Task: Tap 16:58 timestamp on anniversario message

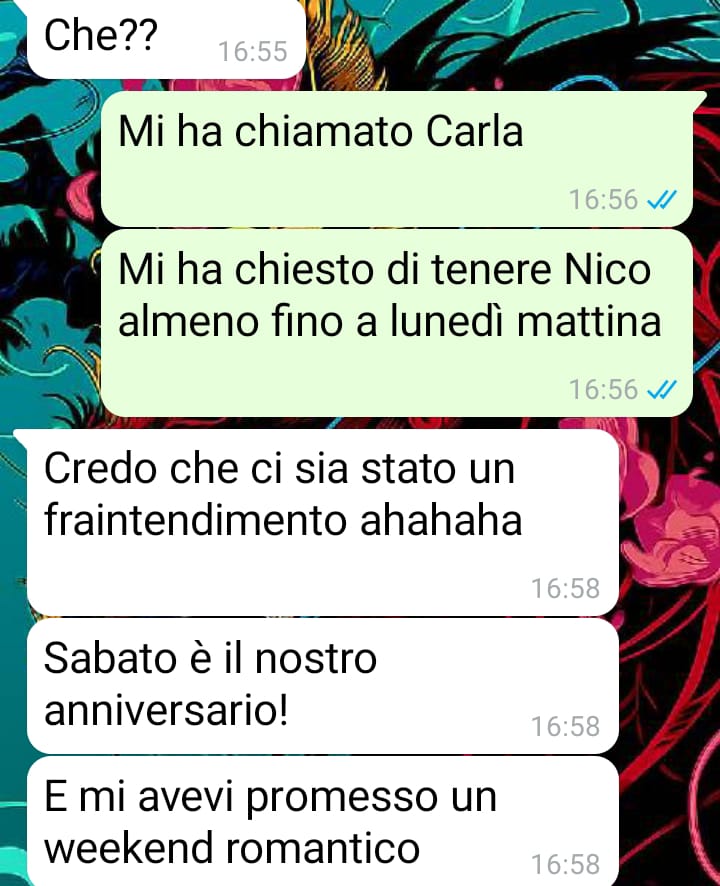Action: (x=565, y=726)
